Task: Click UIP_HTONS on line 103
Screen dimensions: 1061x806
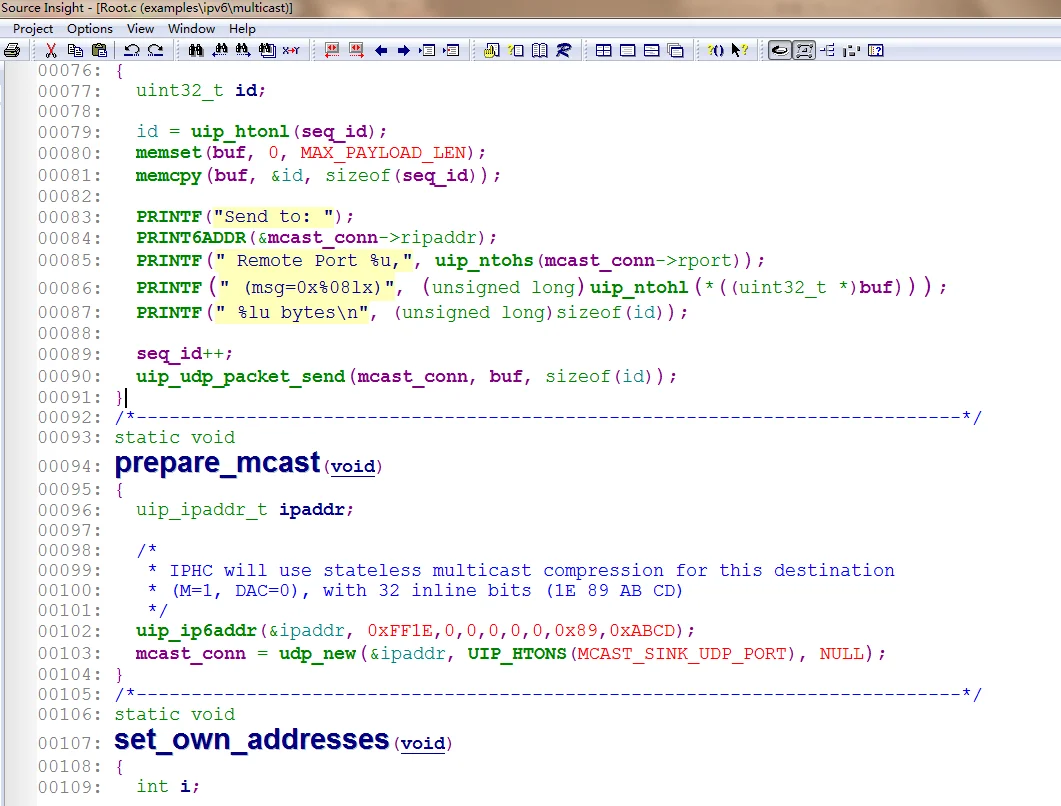Action: coord(517,654)
